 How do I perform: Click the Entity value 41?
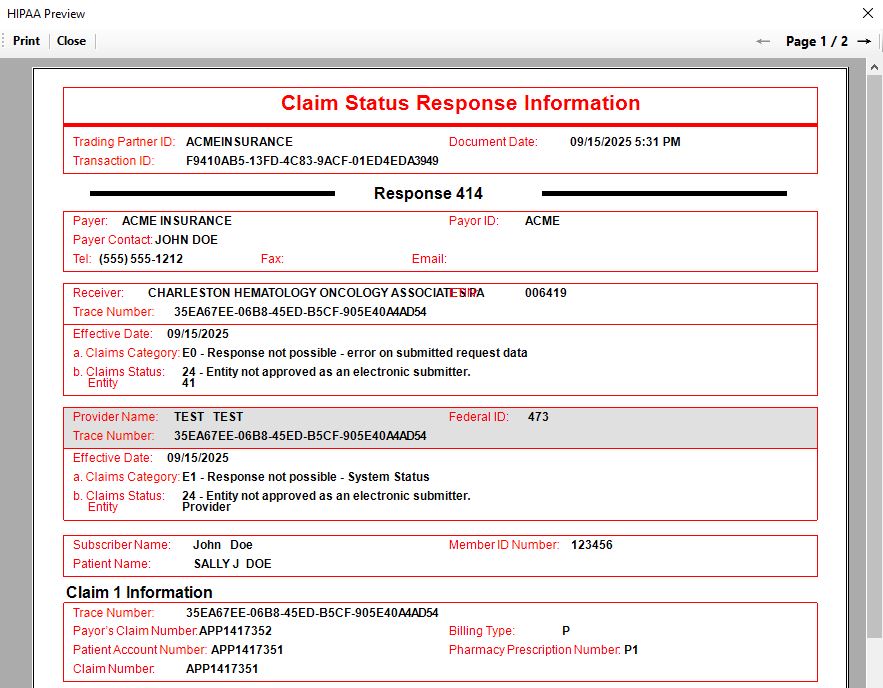pos(189,383)
